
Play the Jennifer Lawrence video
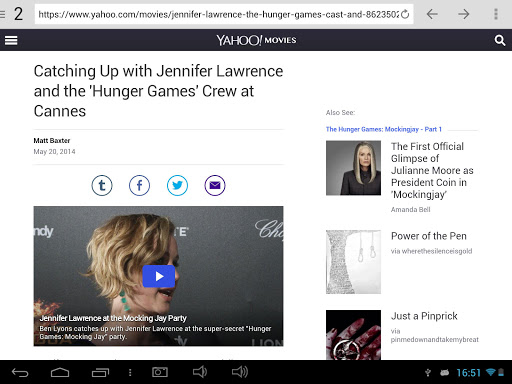tap(159, 276)
